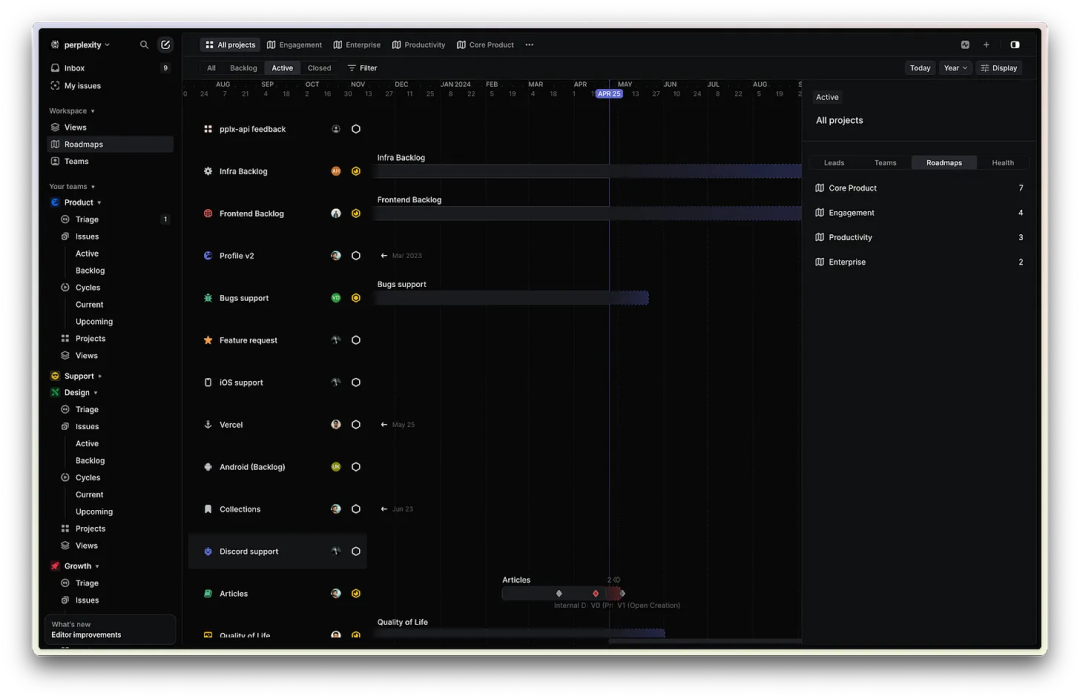The image size is (1080, 699).
Task: Click the Collections bookmark icon
Action: 208,509
